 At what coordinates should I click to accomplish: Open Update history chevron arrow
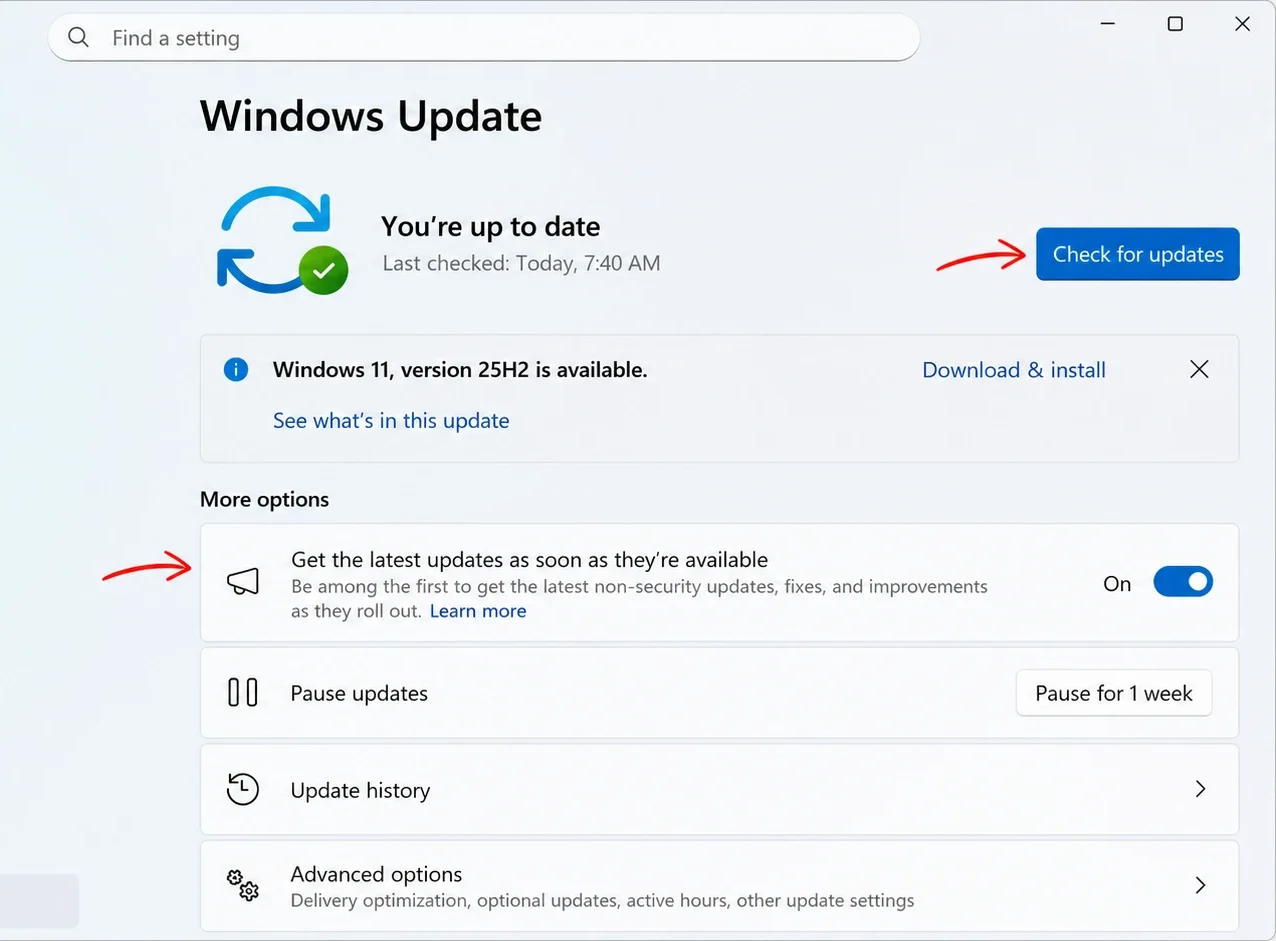(1201, 789)
